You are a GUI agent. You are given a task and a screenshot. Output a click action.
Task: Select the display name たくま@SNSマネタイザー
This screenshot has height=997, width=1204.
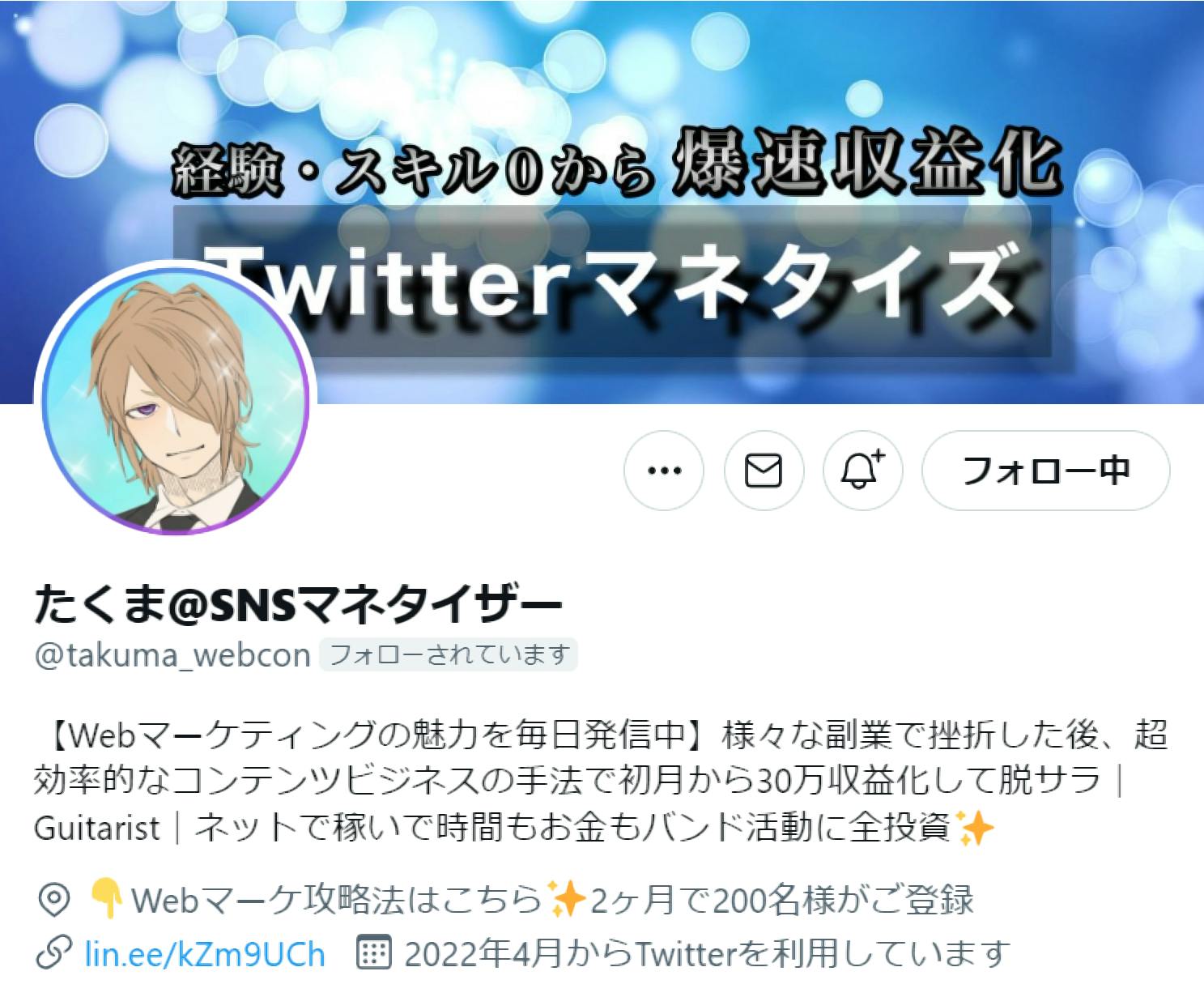point(298,605)
